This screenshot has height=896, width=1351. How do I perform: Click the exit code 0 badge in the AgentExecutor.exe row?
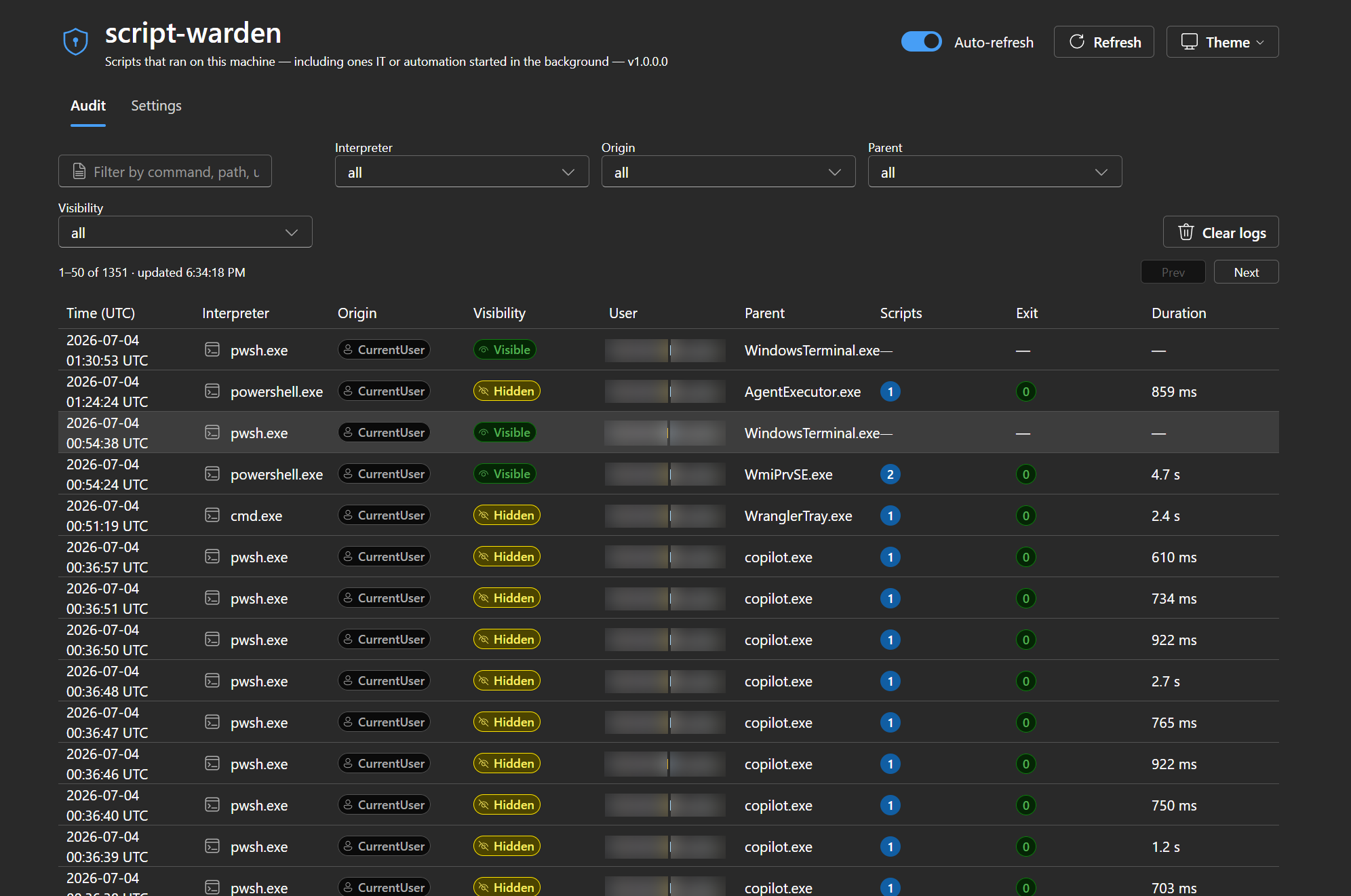pos(1026,391)
